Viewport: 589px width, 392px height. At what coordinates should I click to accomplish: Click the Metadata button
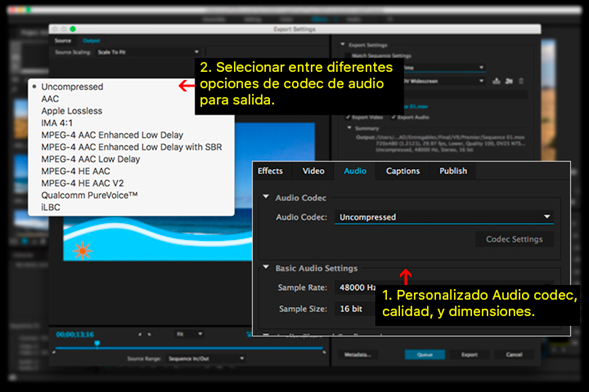tap(358, 354)
